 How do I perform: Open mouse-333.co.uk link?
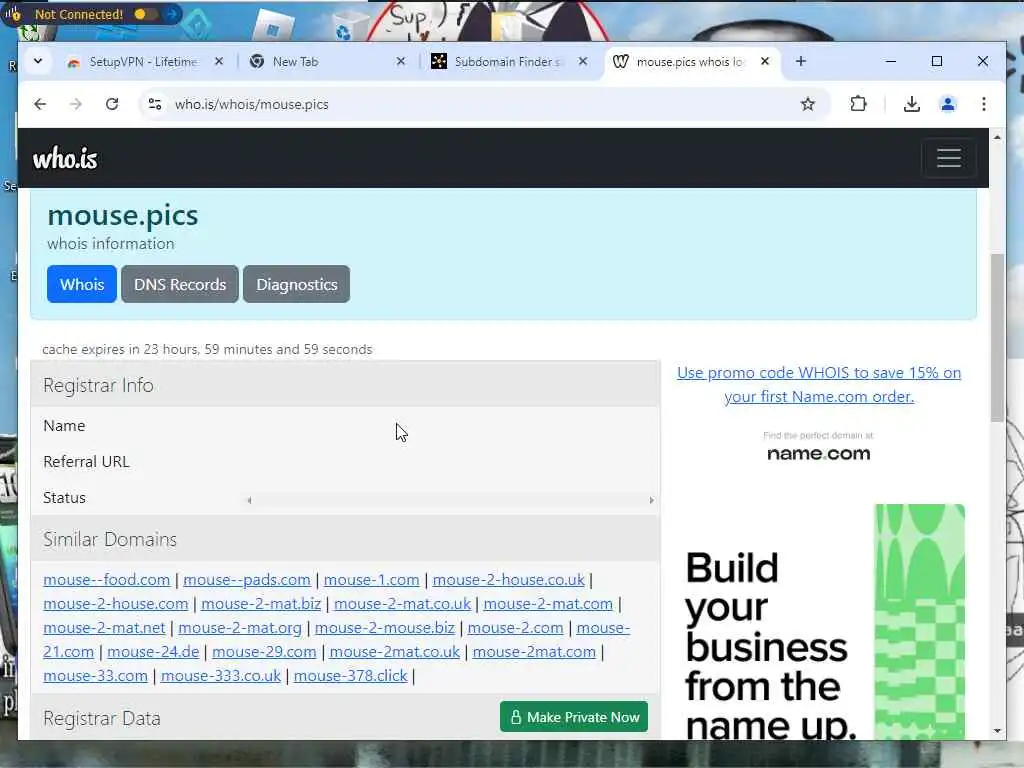(221, 677)
